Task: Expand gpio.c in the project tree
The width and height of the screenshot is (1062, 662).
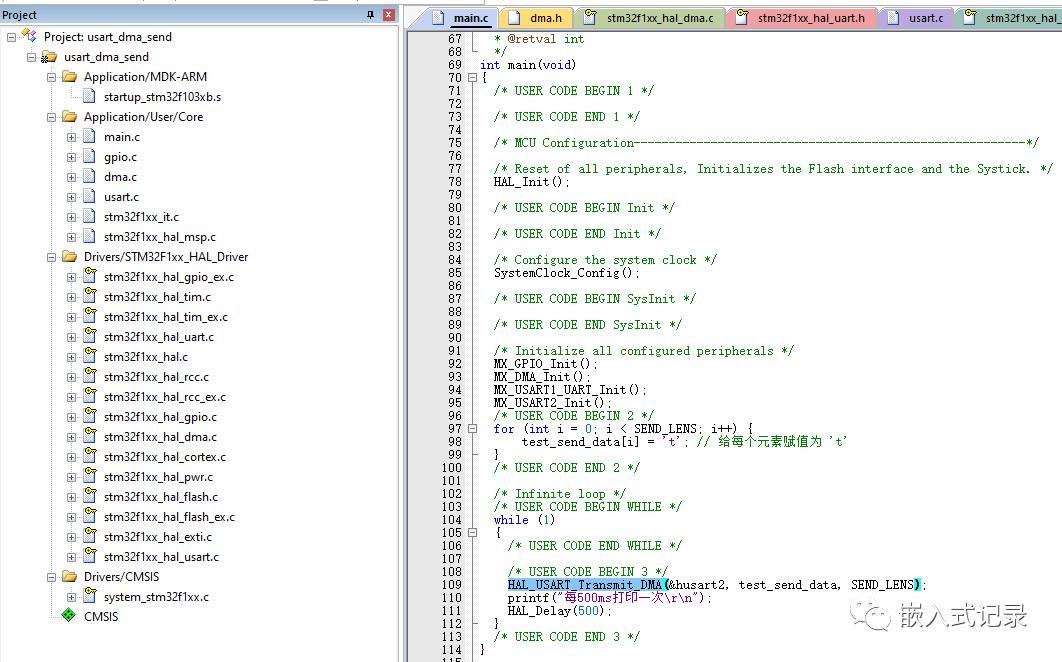Action: point(71,157)
